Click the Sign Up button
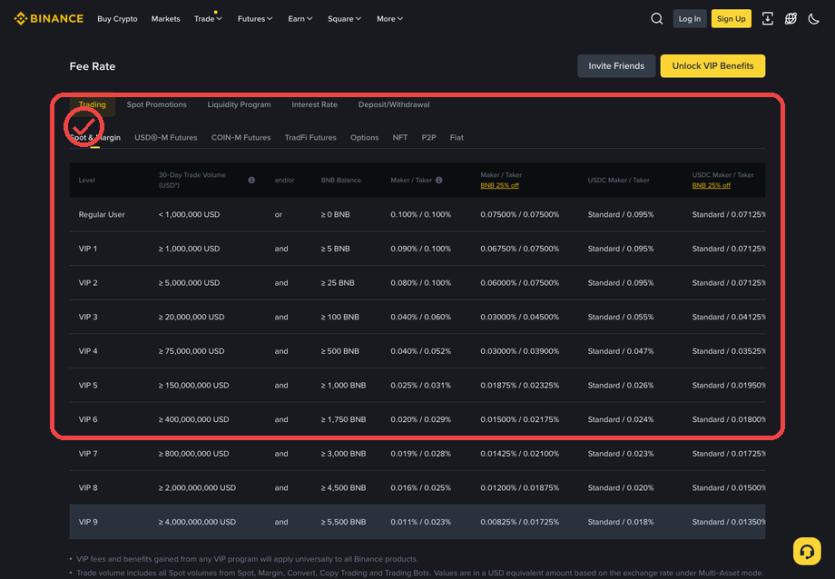Viewport: 835px width, 579px height. point(731,19)
